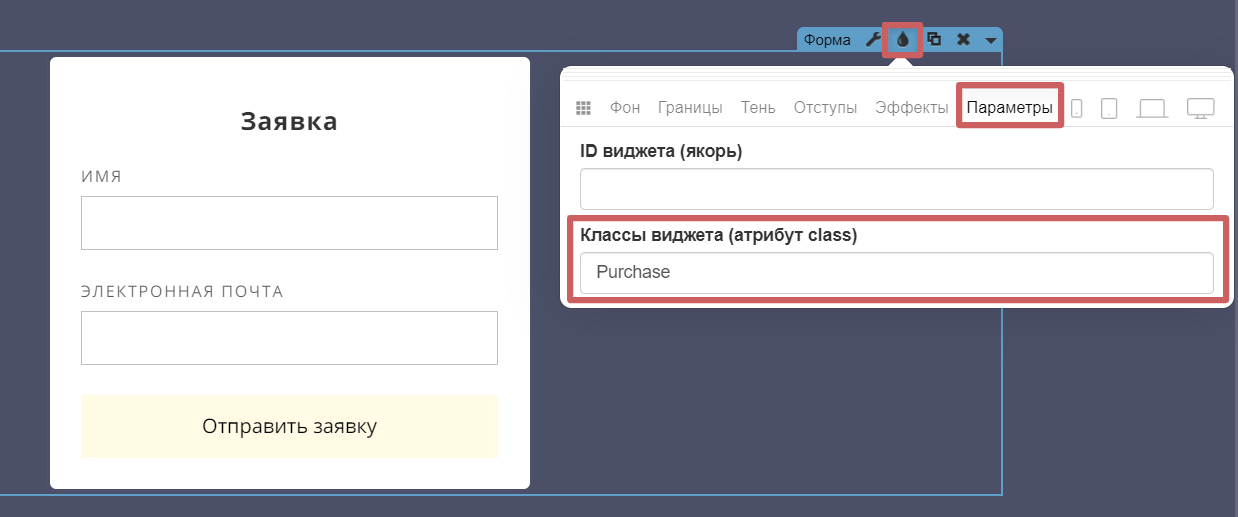Open the Отступы tab

[825, 108]
